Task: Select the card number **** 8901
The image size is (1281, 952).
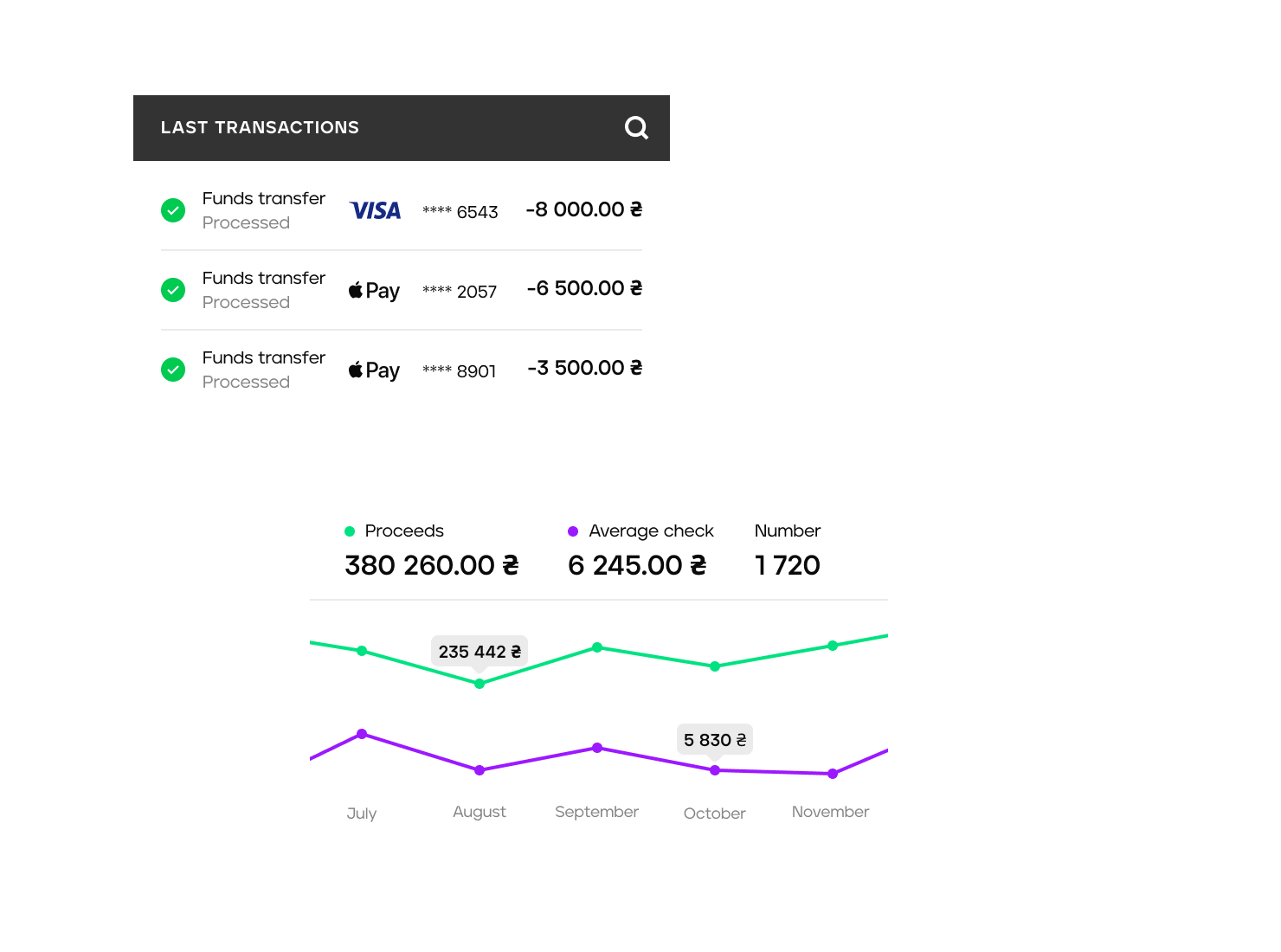Action: coord(460,371)
